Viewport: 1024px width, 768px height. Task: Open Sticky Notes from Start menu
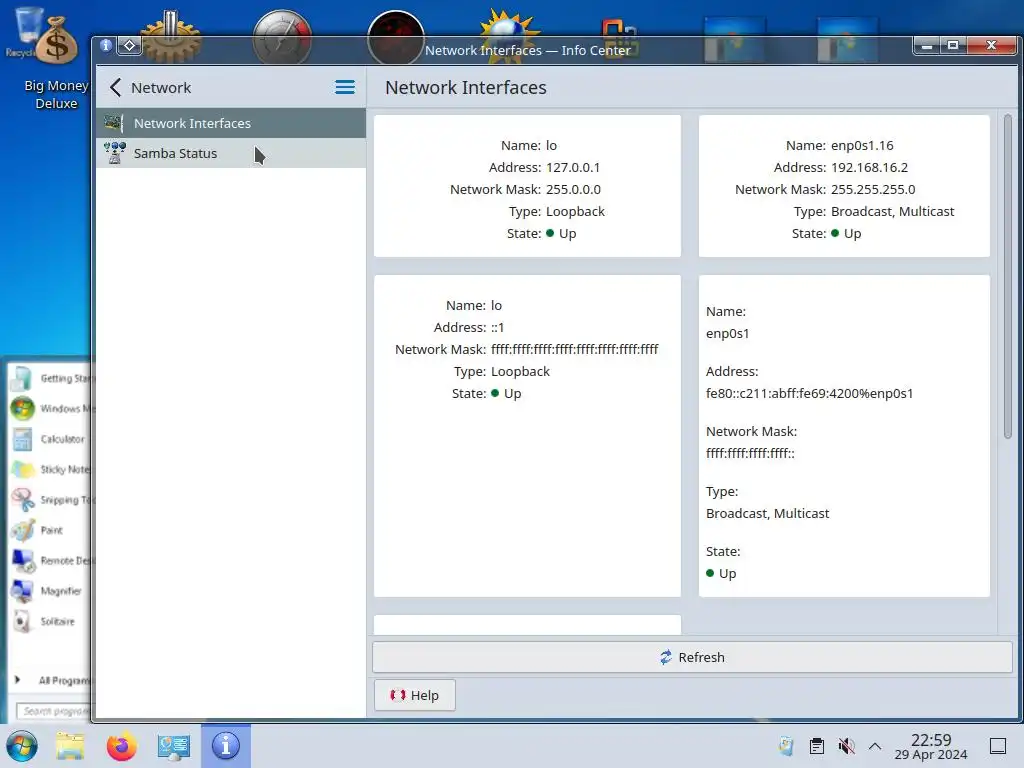[51, 470]
